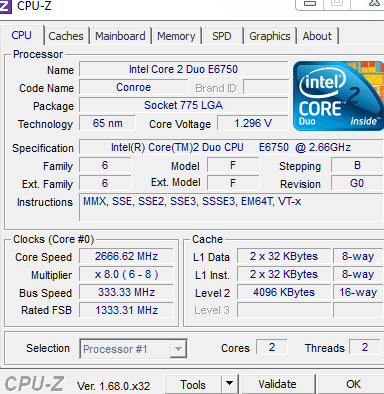Expand the Tools button dropdown arrow
The image size is (384, 394).
click(x=229, y=384)
